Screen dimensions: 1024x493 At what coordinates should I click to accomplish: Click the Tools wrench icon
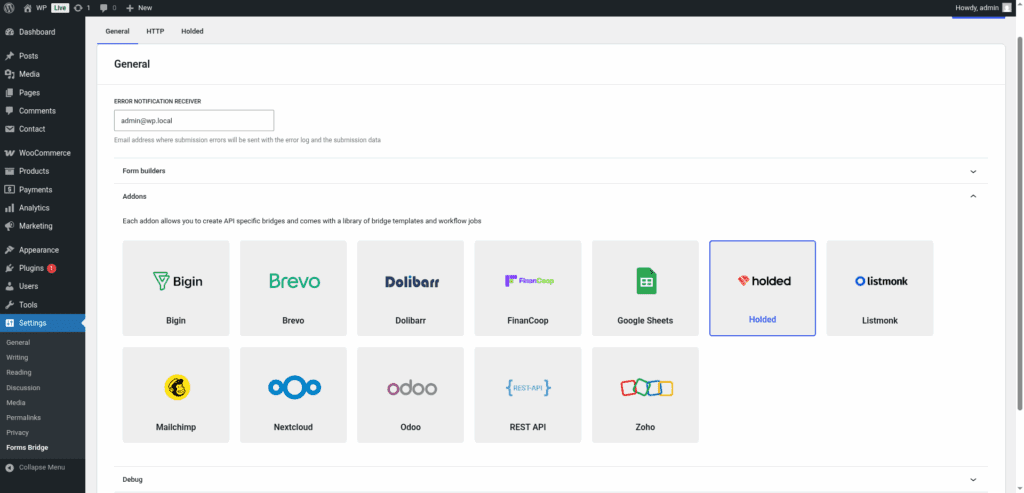click(10, 305)
